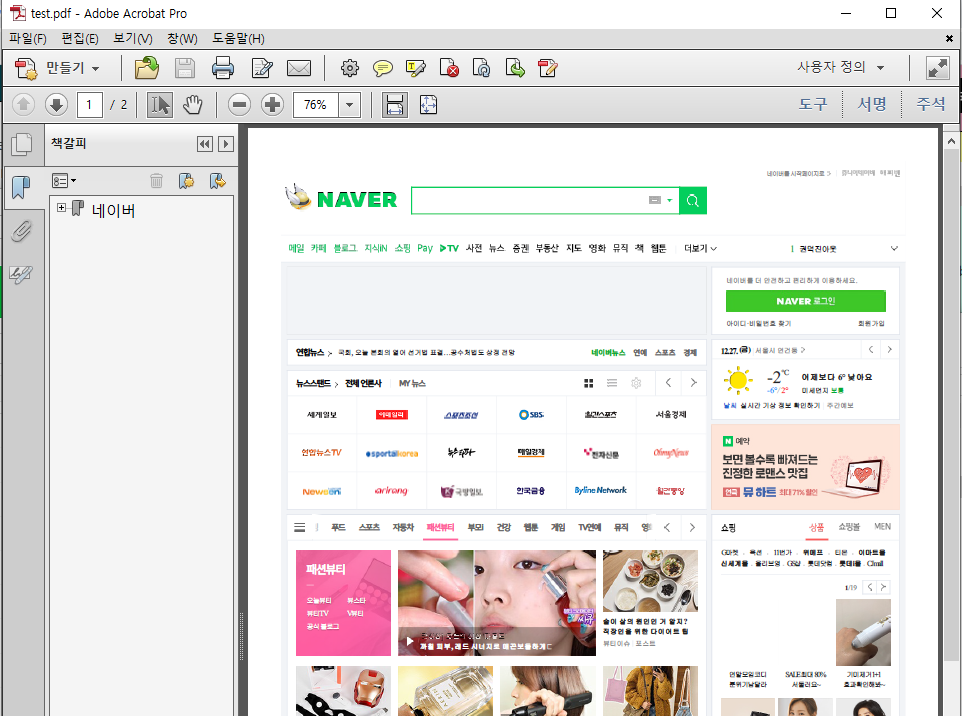Image resolution: width=962 pixels, height=716 pixels.
Task: Go to next page arrow
Action: tap(56, 105)
